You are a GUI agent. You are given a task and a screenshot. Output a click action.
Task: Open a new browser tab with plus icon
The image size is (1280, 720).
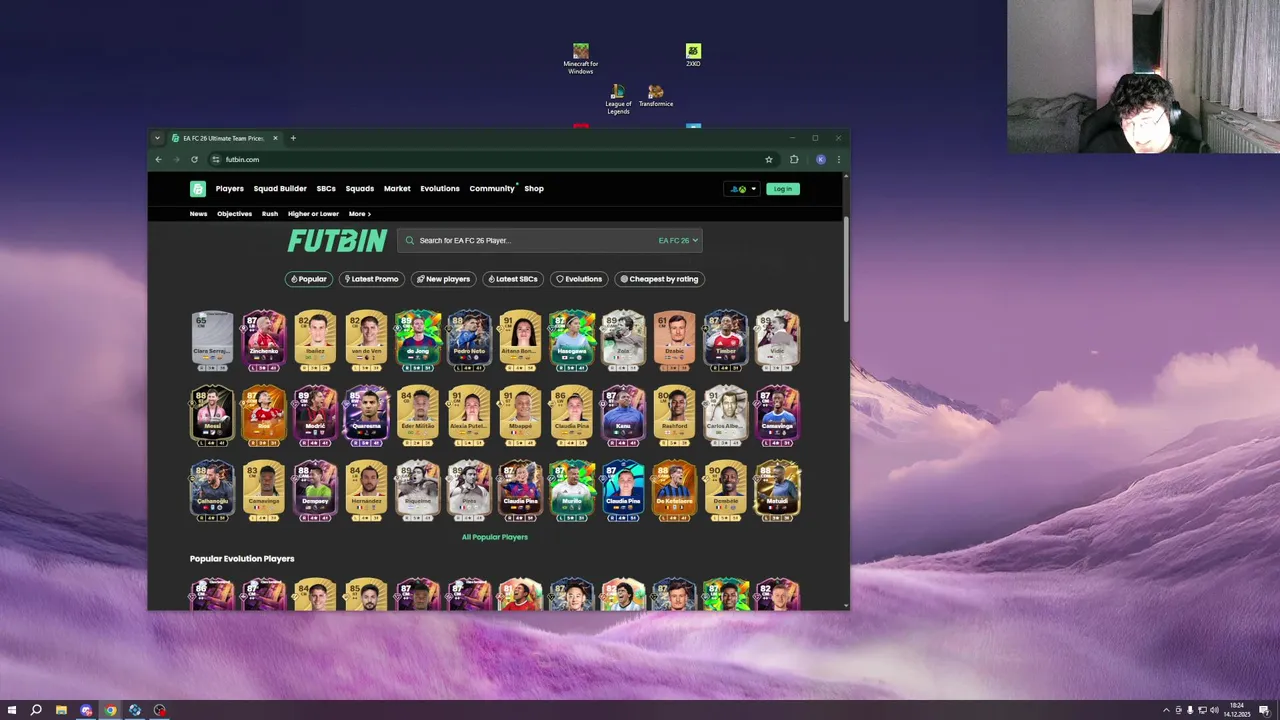pyautogui.click(x=293, y=138)
